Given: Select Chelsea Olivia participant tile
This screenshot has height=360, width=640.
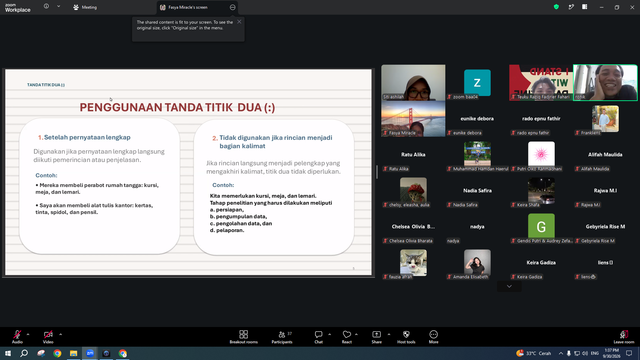Looking at the screenshot, I should coord(413,226).
